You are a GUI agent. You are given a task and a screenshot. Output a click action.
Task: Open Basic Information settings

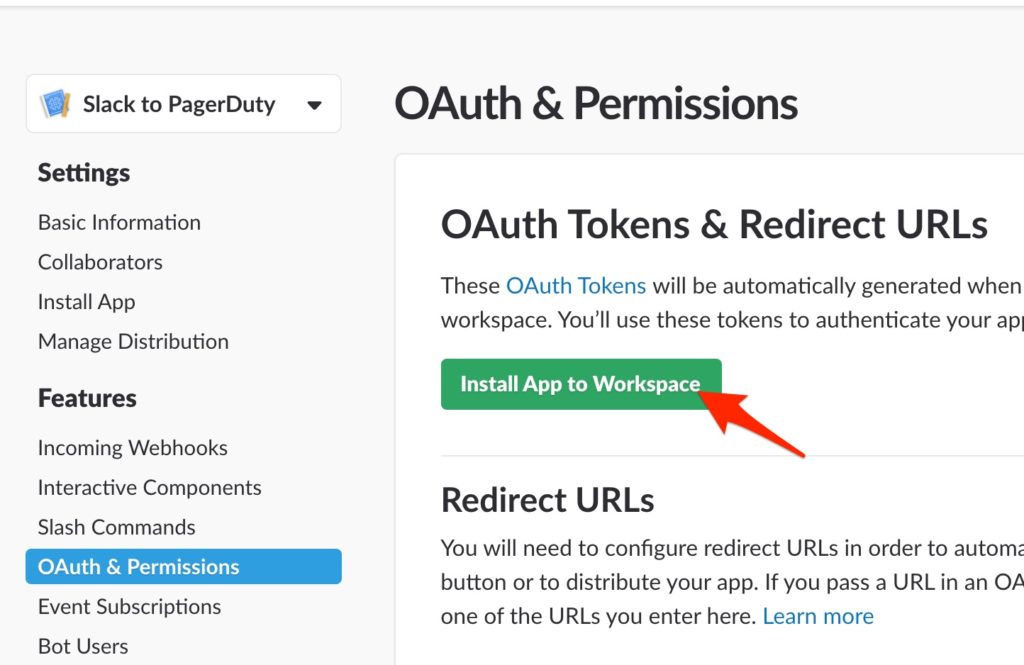(119, 223)
